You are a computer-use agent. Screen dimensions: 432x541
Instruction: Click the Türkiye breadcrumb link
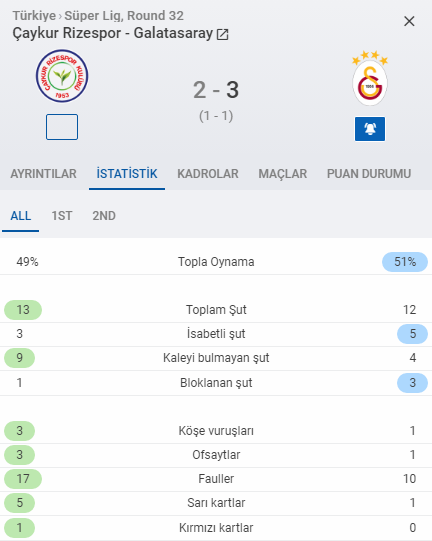(x=34, y=16)
